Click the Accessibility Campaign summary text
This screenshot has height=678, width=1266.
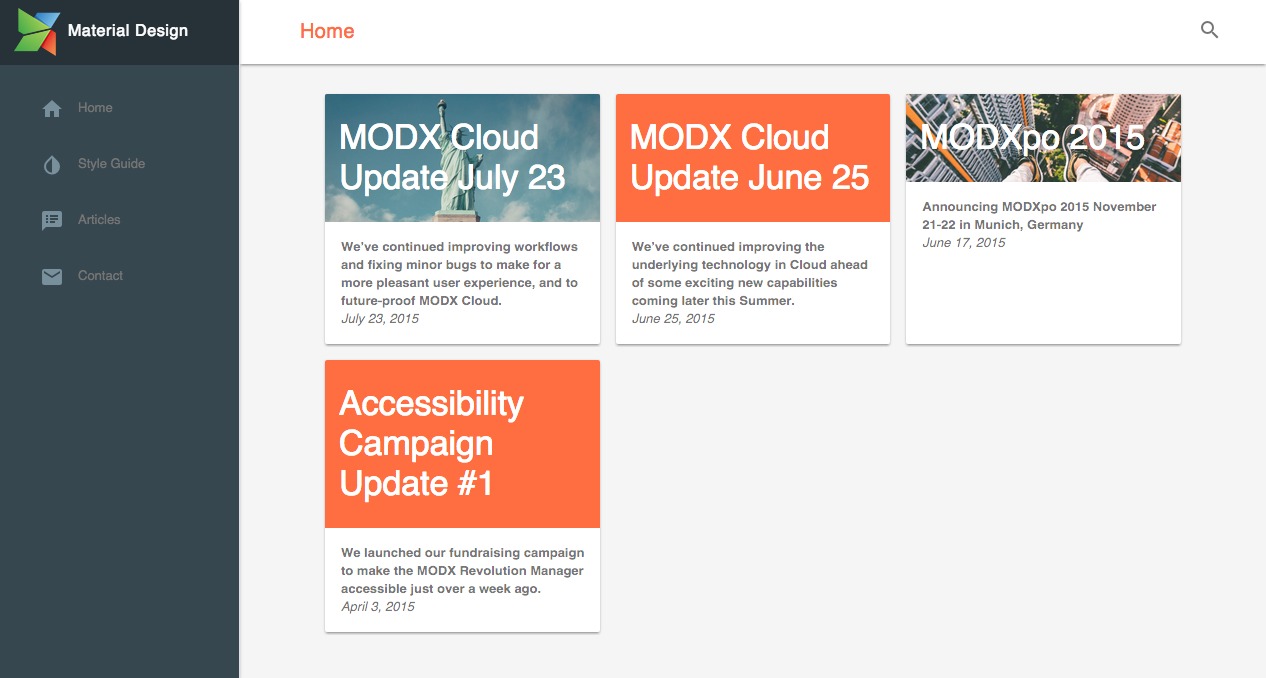coord(463,570)
